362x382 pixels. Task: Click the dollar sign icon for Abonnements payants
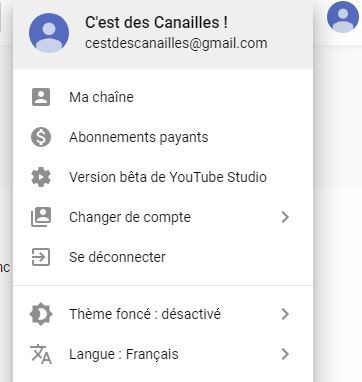coord(41,137)
